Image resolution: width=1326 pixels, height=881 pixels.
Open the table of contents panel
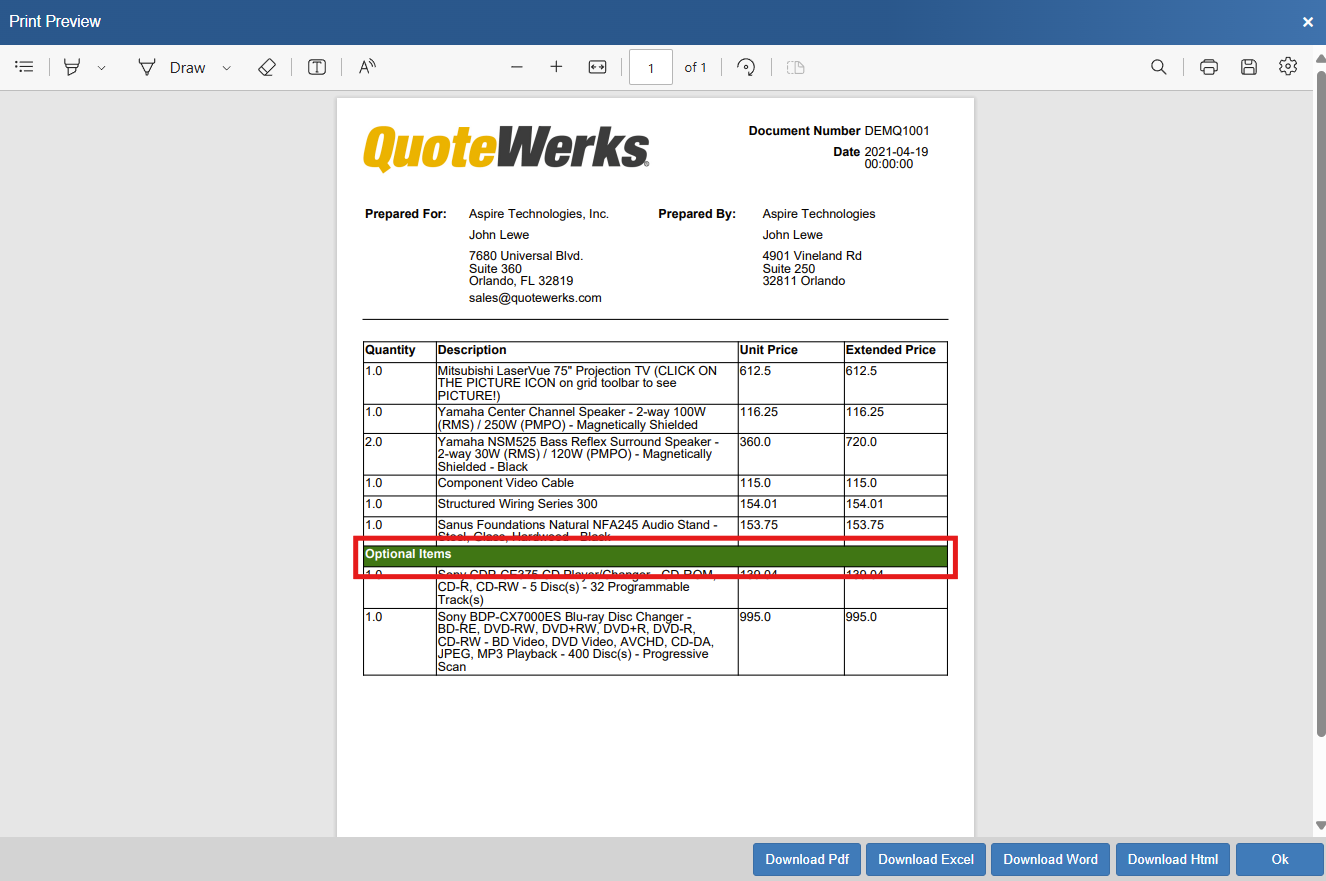coord(25,67)
